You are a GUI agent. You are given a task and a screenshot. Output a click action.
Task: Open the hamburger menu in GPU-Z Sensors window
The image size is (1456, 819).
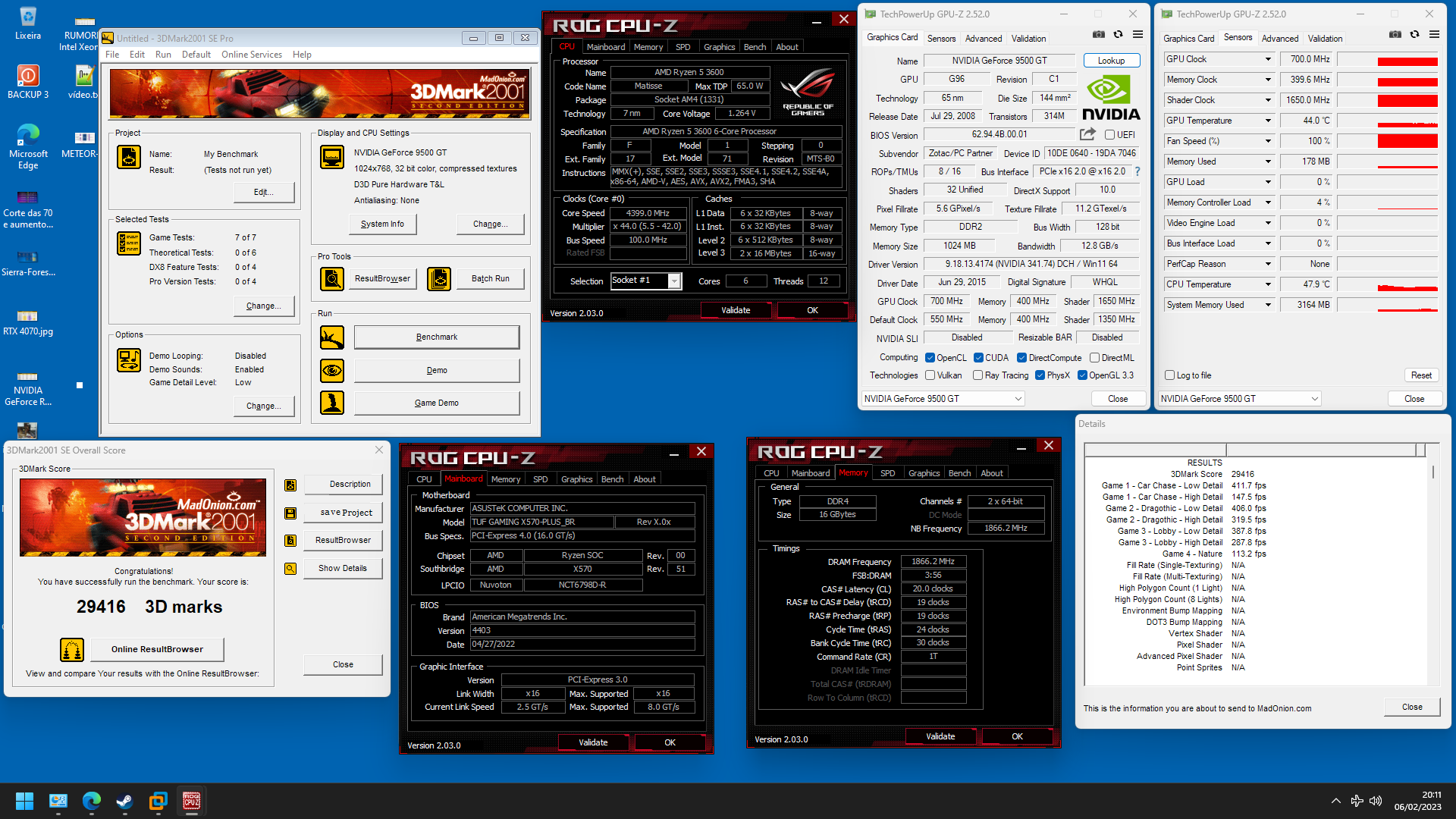coord(1435,35)
